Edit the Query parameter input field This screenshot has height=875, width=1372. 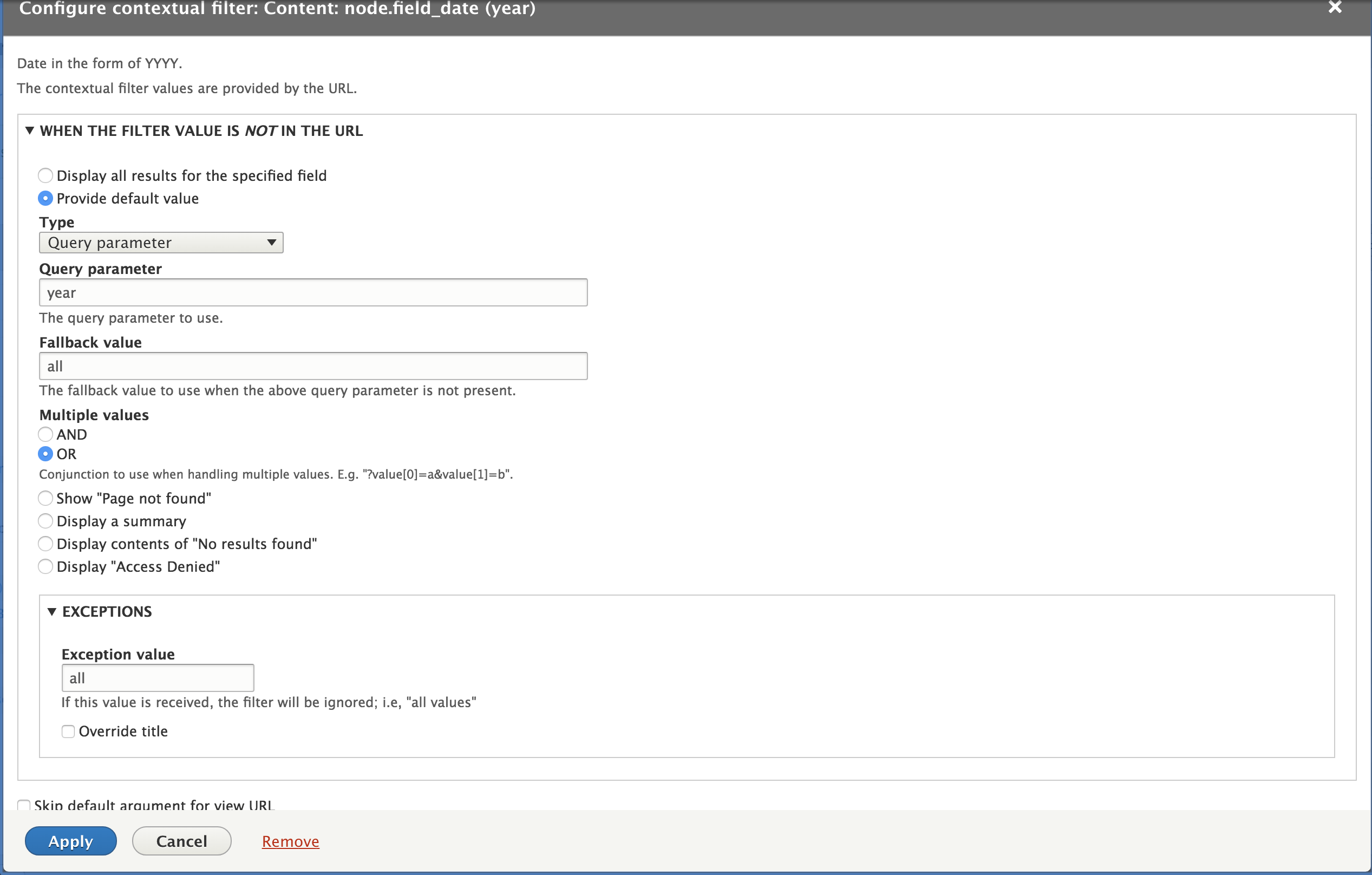click(313, 293)
